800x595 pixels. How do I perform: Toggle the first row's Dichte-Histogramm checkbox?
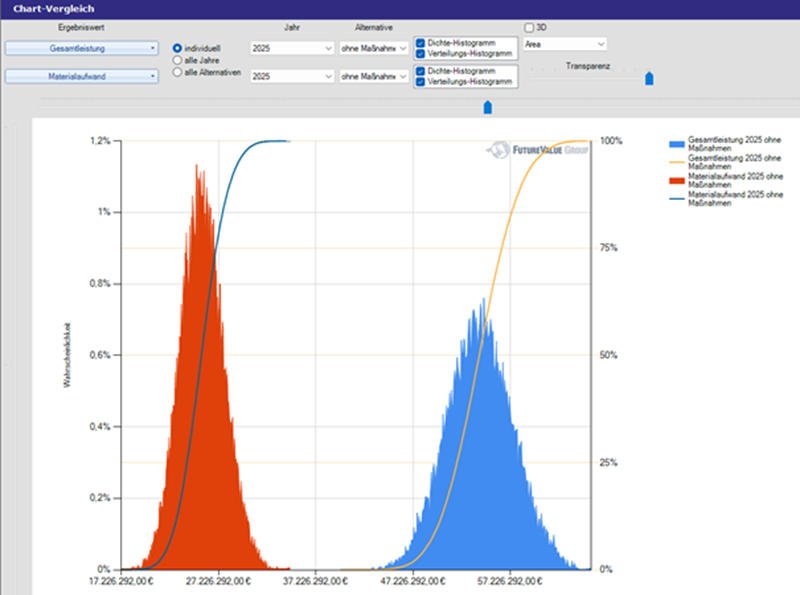pos(420,43)
